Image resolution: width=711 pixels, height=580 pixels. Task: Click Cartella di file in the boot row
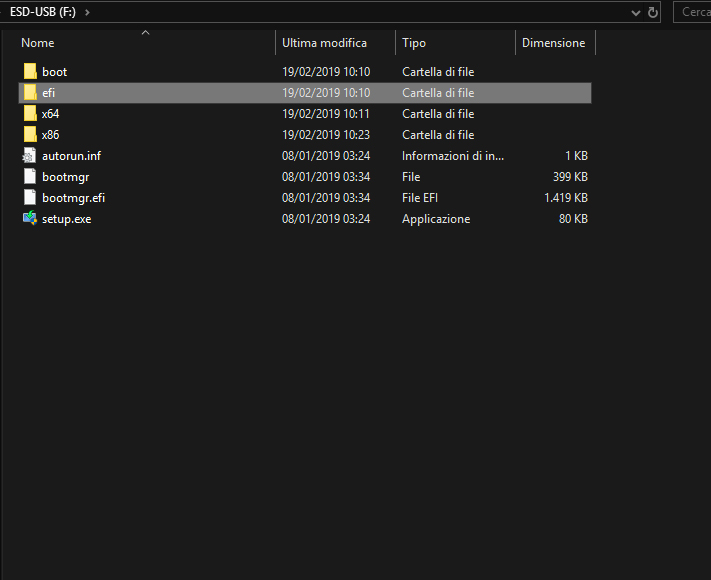click(438, 72)
